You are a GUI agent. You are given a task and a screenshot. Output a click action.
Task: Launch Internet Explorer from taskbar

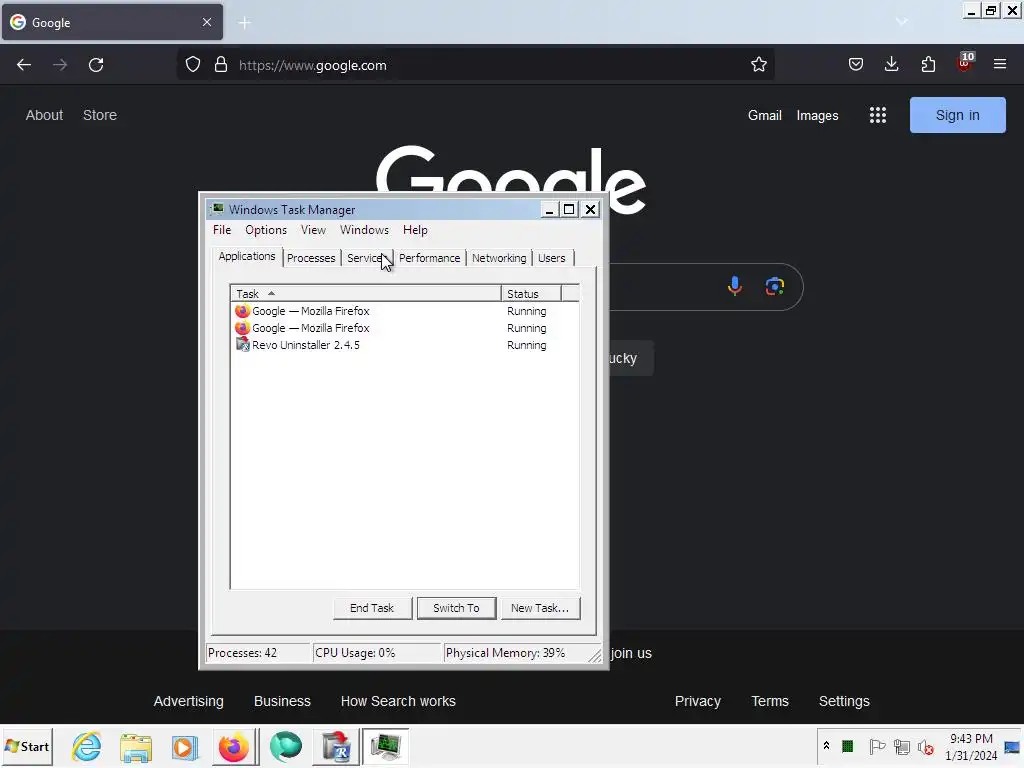[x=87, y=746]
